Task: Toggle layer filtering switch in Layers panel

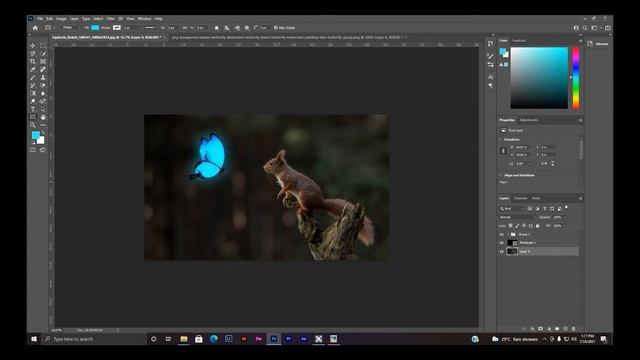Action: (x=567, y=208)
